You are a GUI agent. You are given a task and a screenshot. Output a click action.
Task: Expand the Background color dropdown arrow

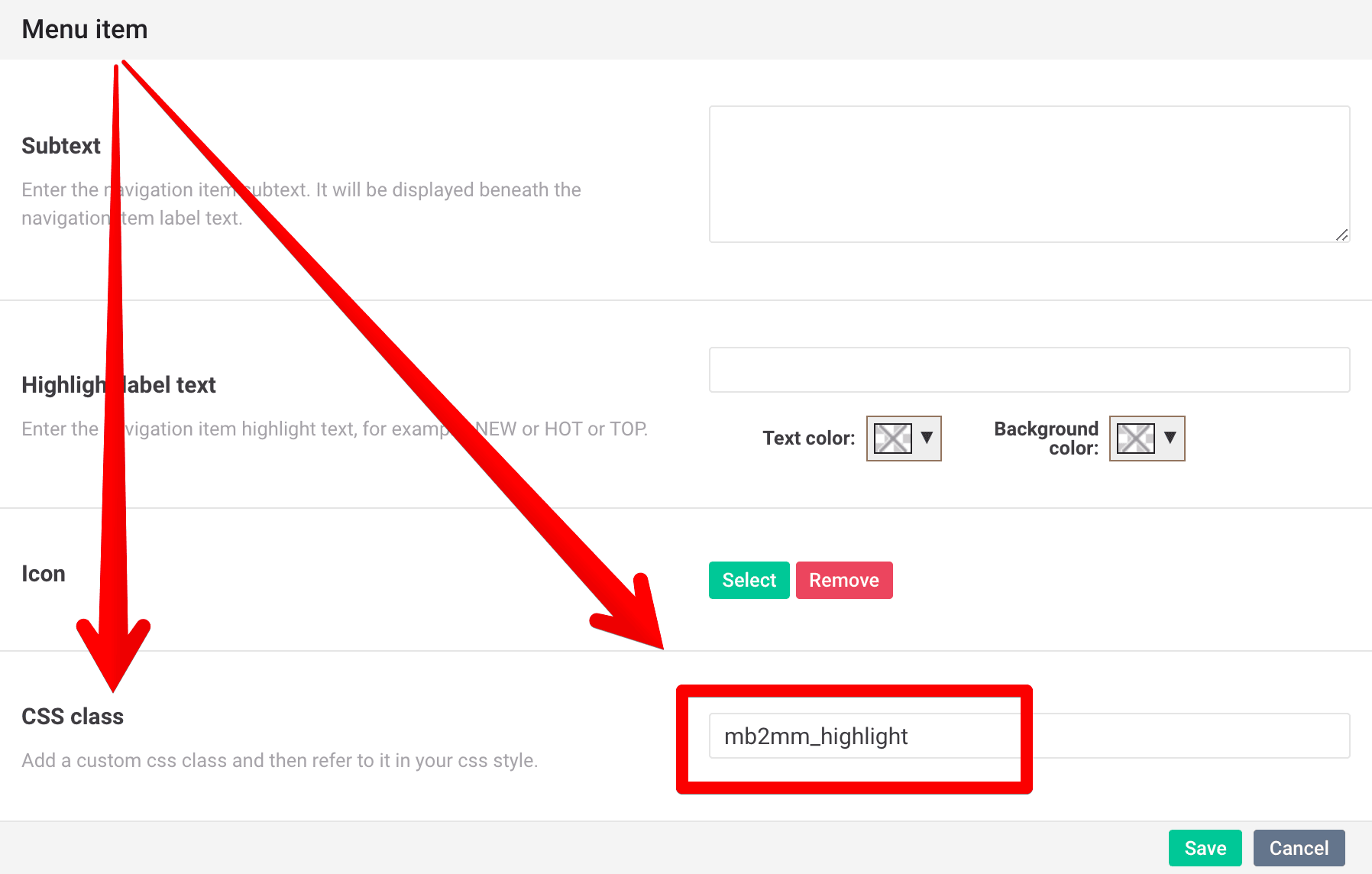[x=1170, y=438]
